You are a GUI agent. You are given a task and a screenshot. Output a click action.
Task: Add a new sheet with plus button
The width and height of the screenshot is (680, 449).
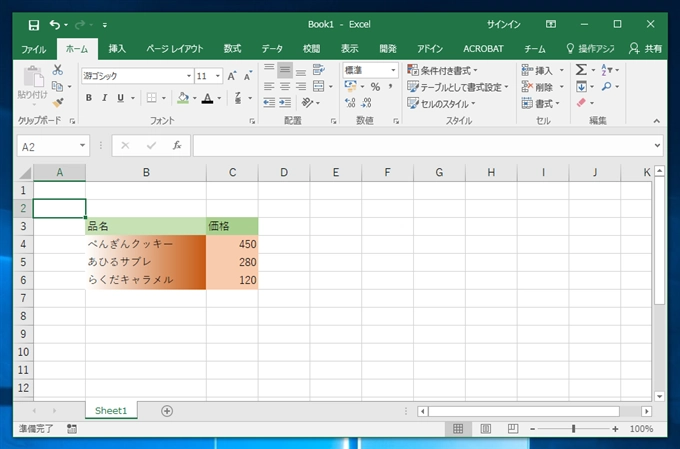tap(167, 411)
